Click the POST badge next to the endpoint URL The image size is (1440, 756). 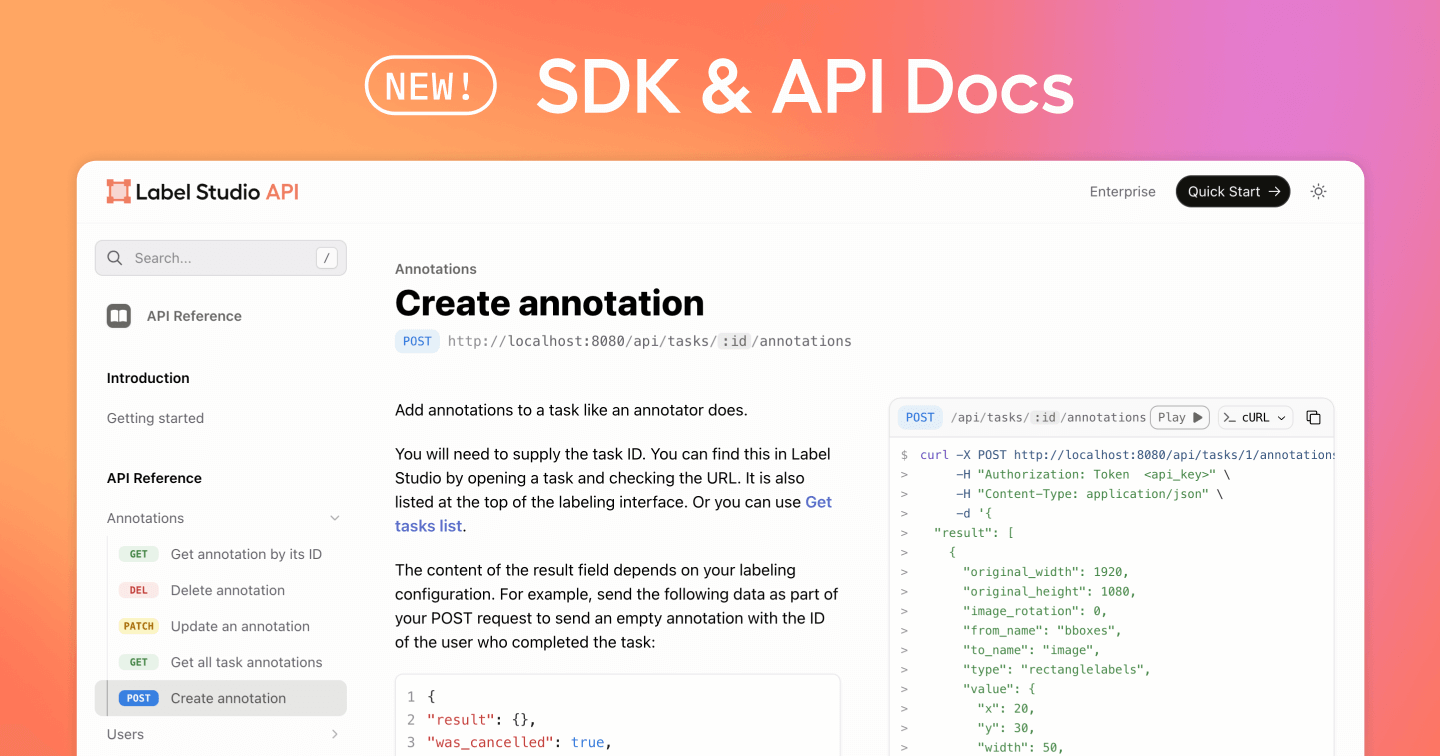click(417, 340)
